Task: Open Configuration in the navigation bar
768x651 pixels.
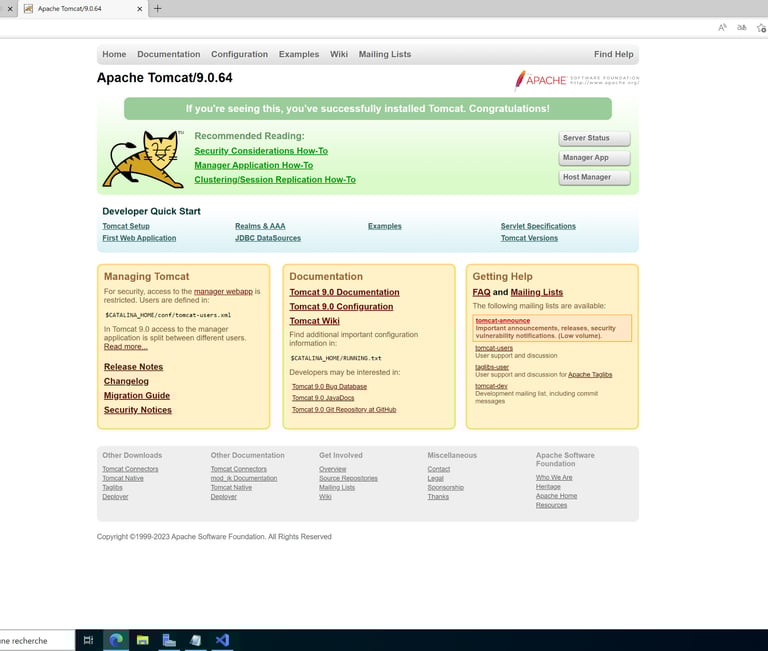Action: (240, 54)
